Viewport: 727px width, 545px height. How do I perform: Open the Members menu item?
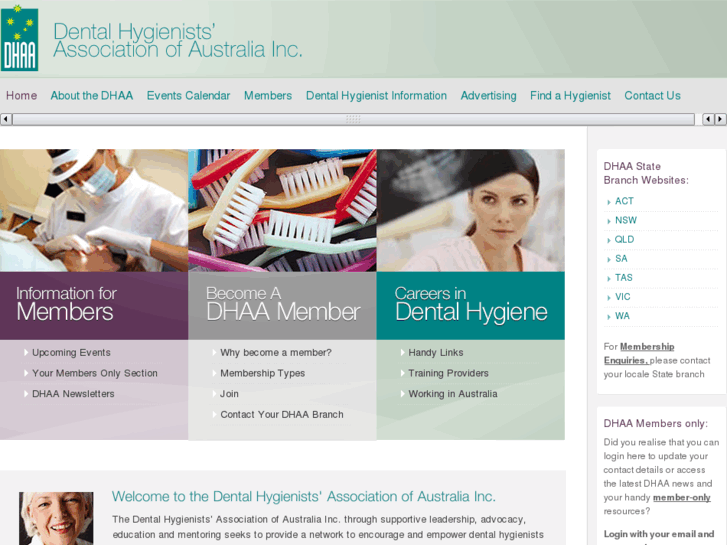point(268,96)
